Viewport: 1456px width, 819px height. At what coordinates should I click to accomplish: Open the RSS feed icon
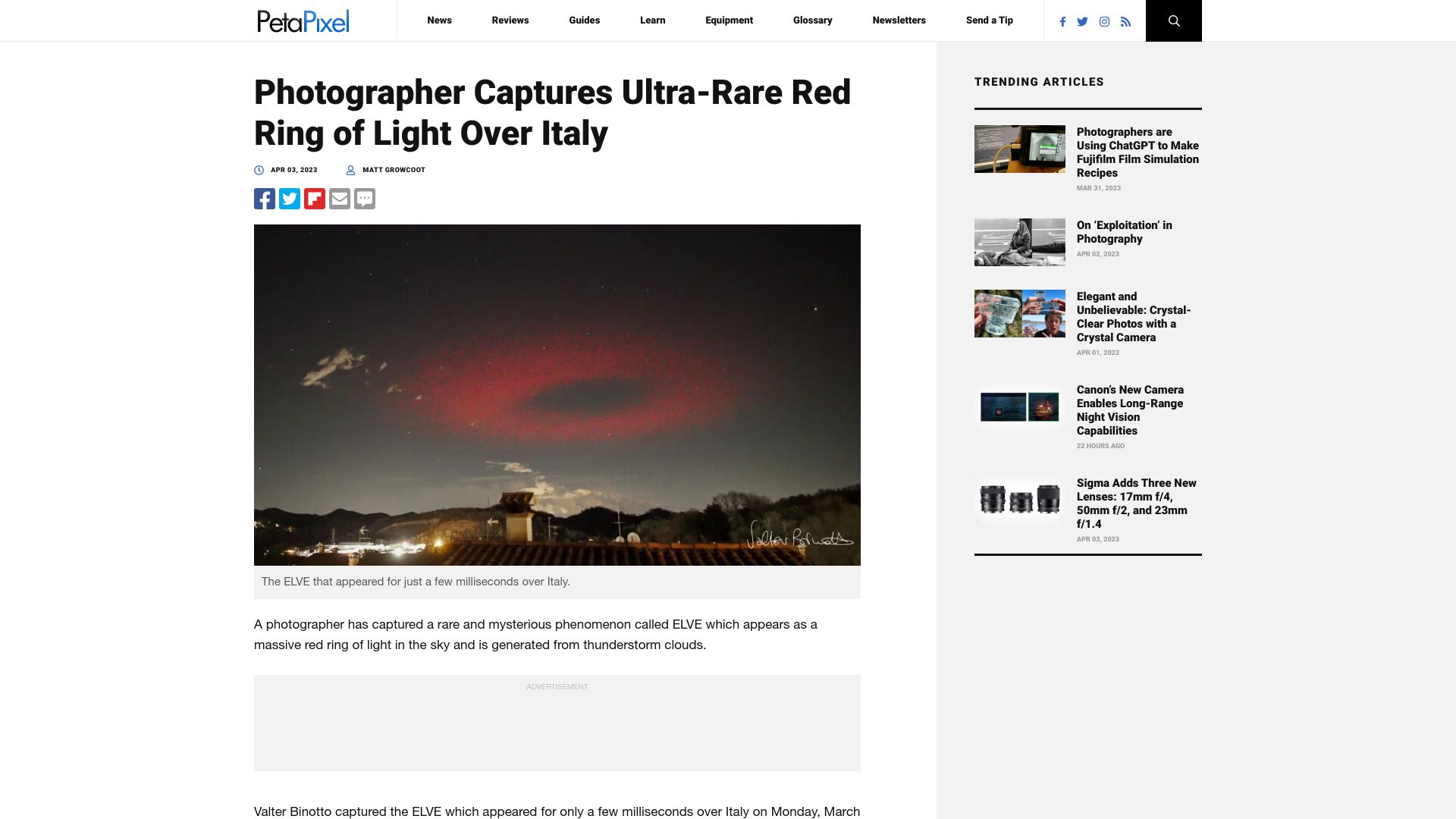(x=1125, y=22)
